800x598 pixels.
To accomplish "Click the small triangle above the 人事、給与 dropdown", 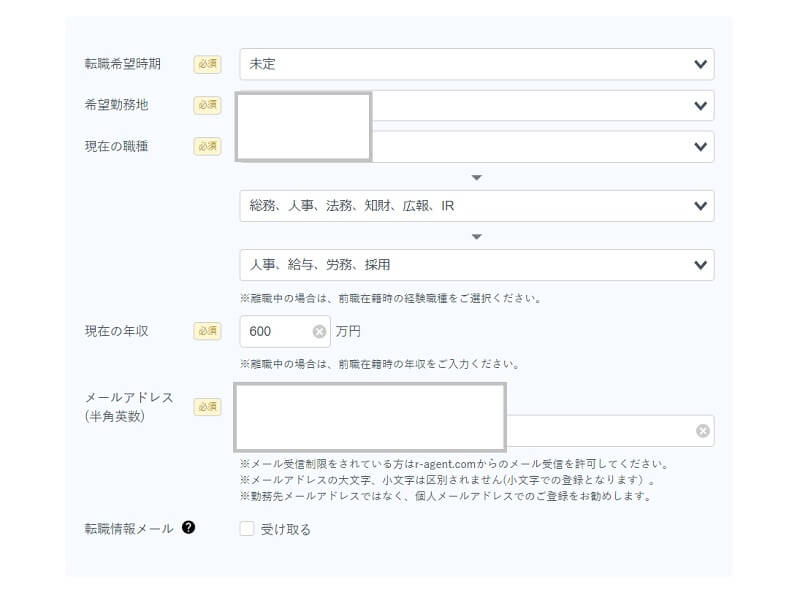I will click(477, 237).
